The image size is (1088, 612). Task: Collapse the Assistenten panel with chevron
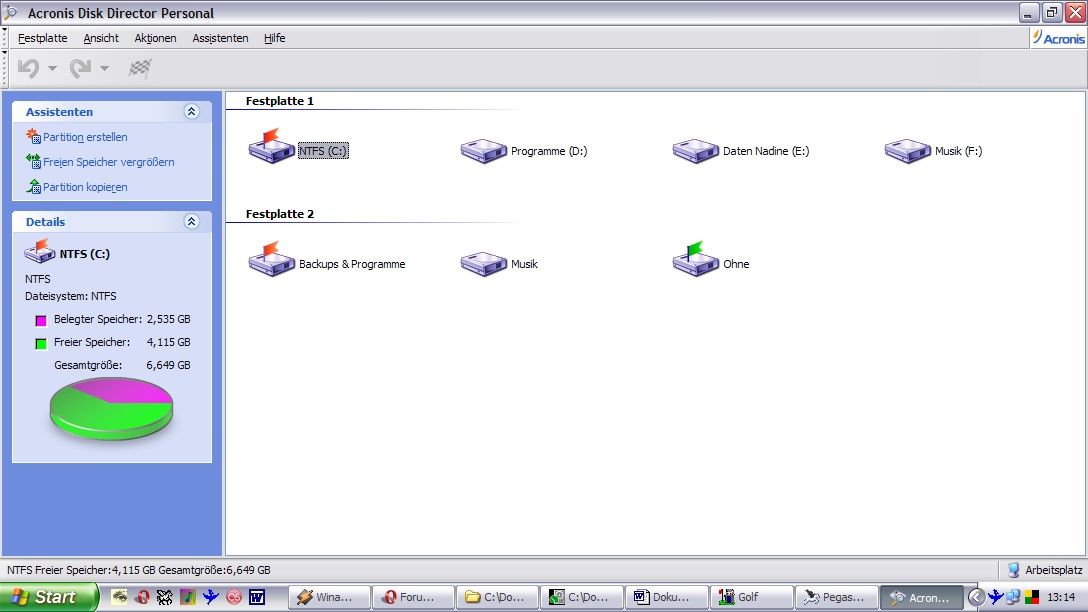pos(192,112)
